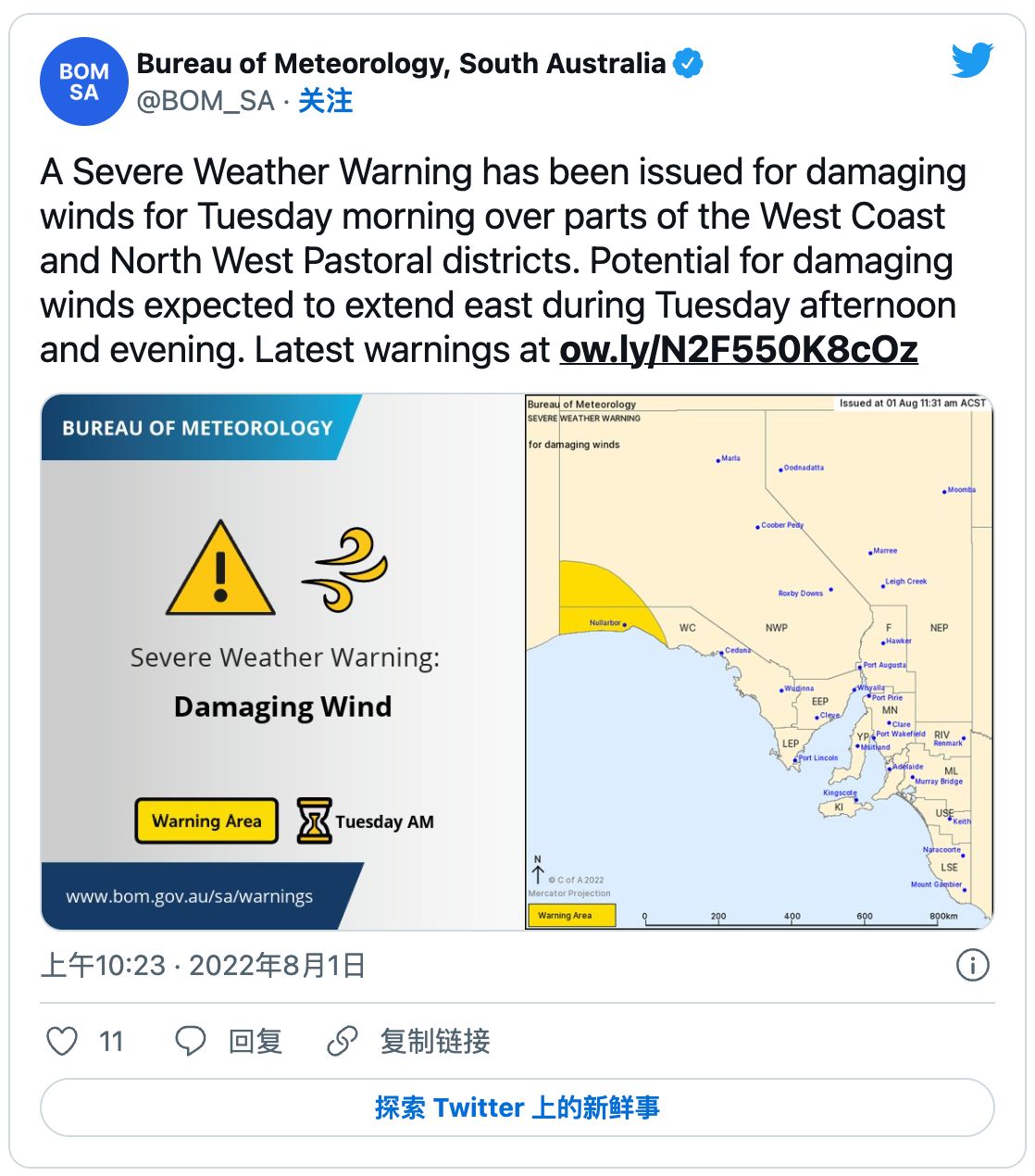Click the blue verified badge
This screenshot has width=1035, height=1176.
688,64
